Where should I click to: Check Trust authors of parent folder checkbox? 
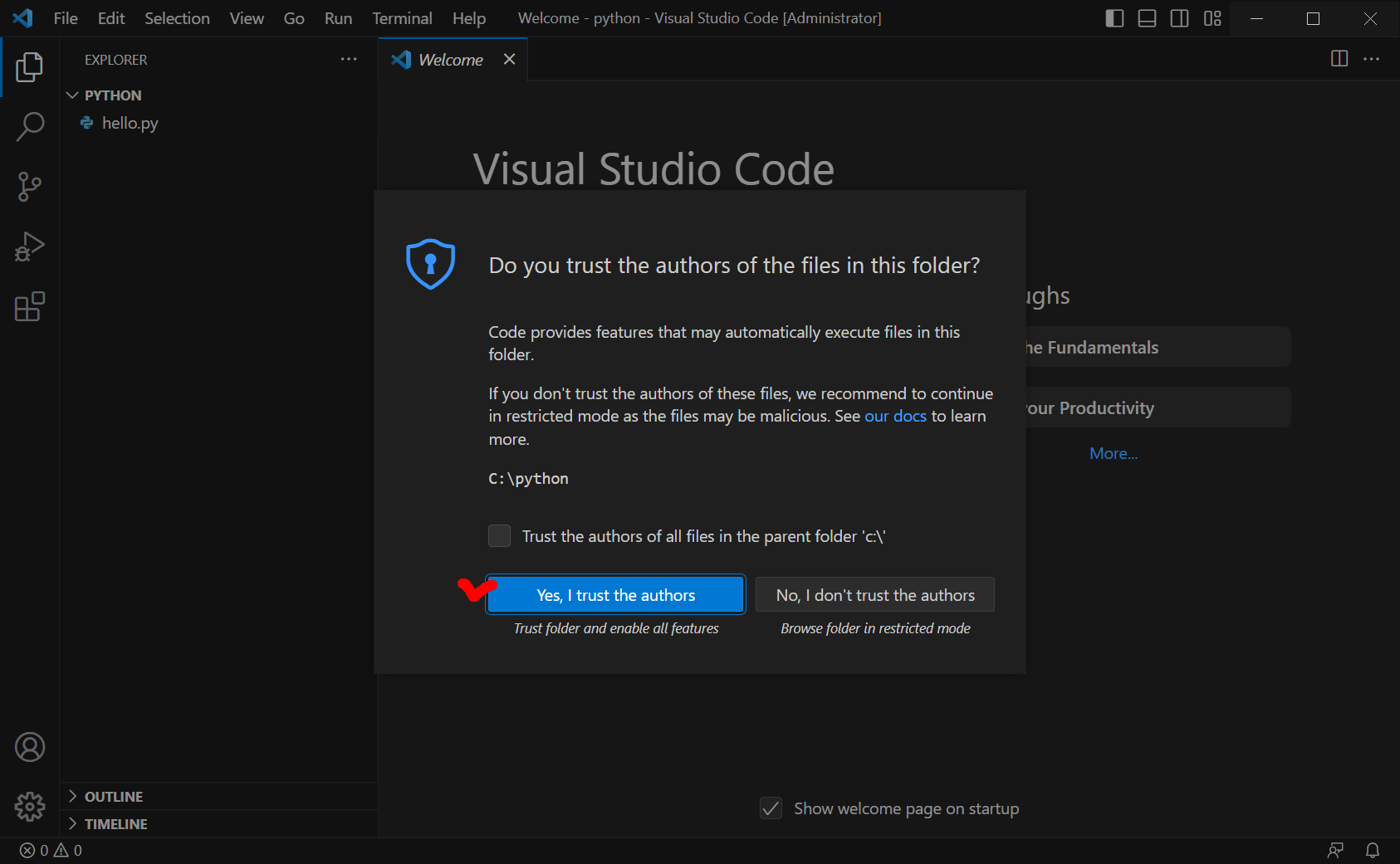tap(499, 536)
